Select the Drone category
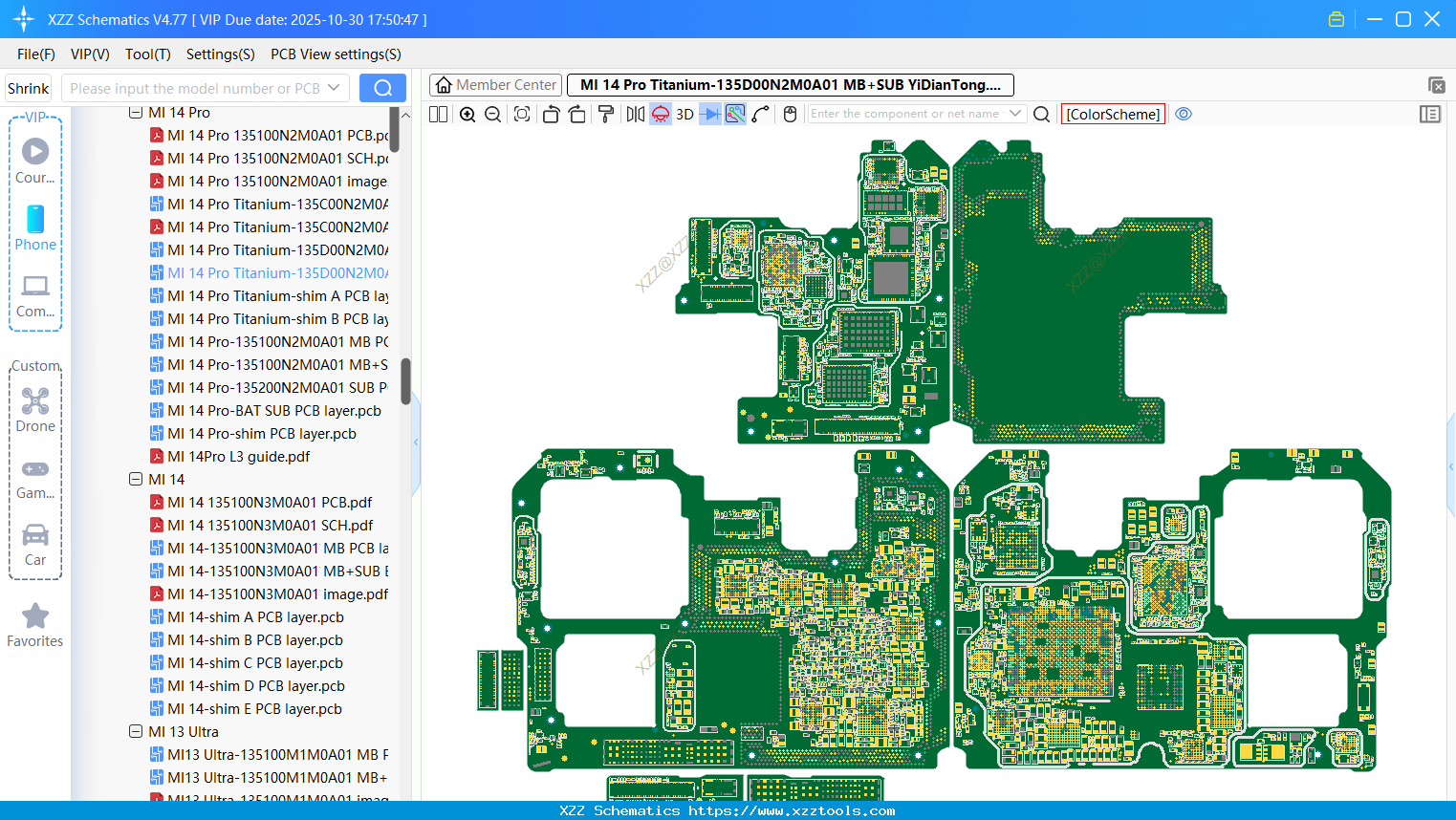The height and width of the screenshot is (820, 1456). tap(35, 410)
